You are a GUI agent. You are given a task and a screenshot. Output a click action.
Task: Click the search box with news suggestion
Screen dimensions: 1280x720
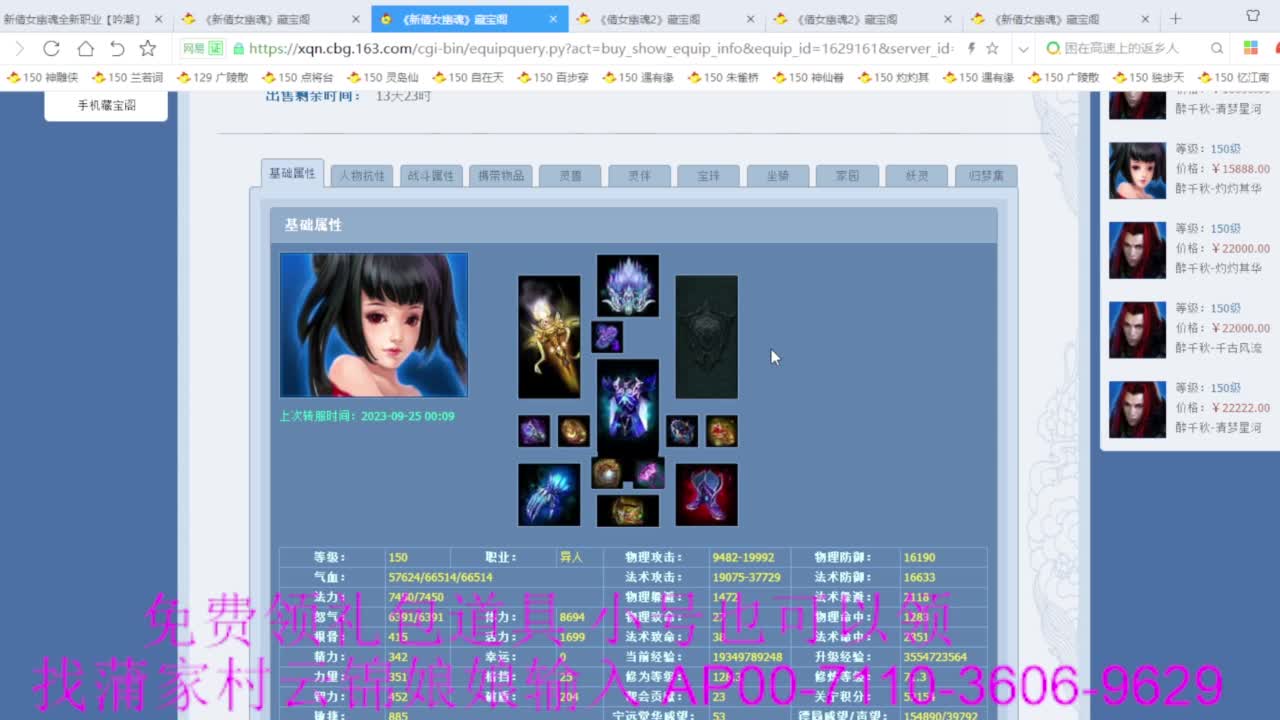tap(1120, 48)
